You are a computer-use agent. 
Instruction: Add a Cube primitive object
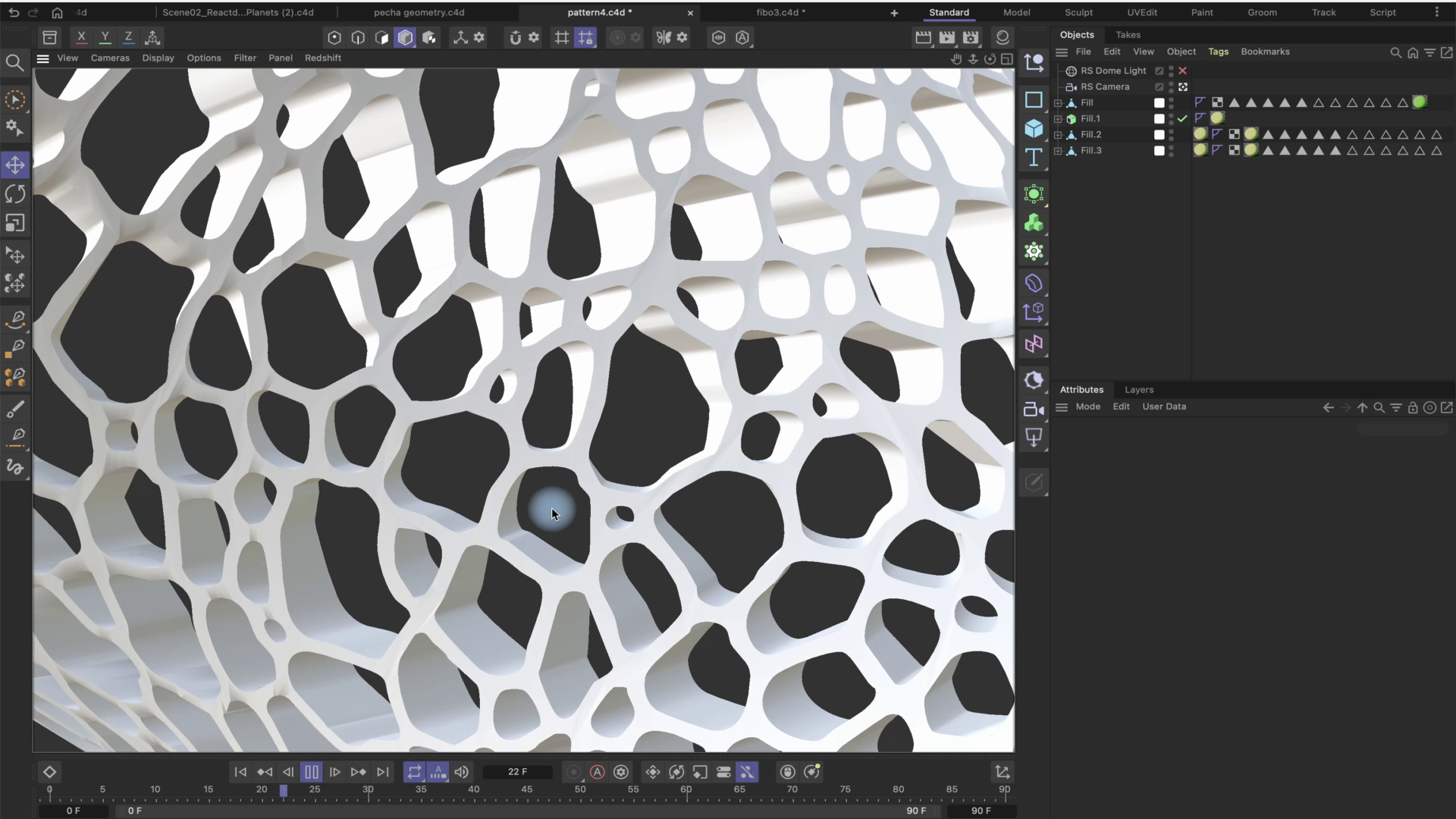pyautogui.click(x=1034, y=128)
